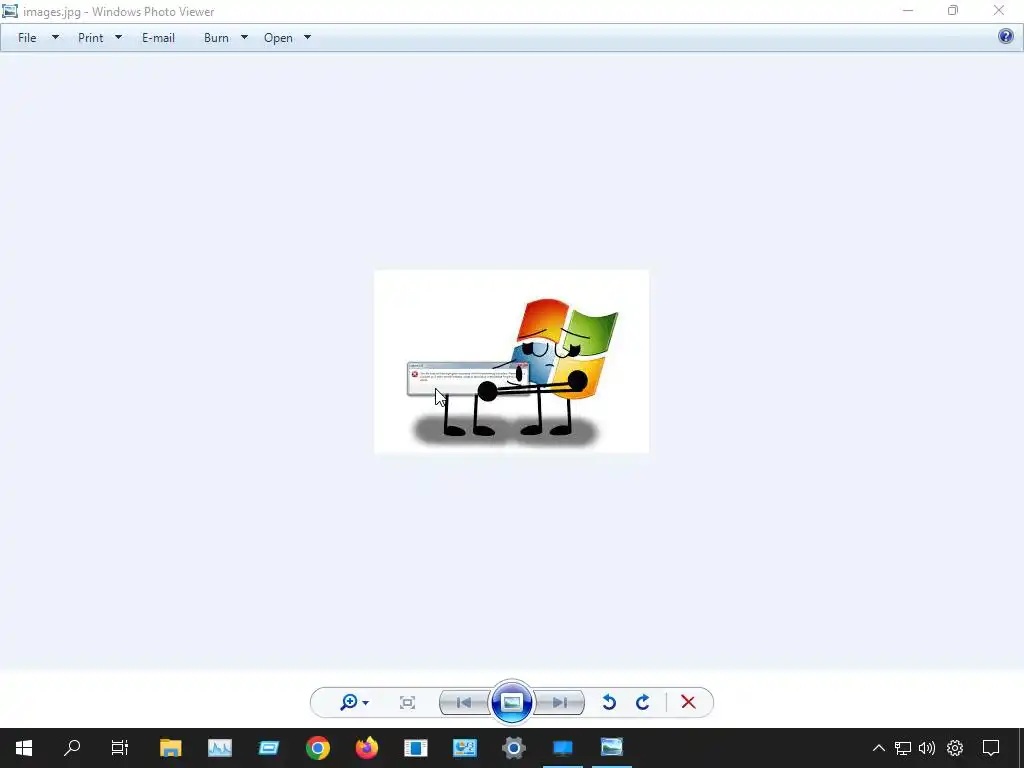Delete the photo with red X
This screenshot has height=768, width=1024.
(x=688, y=702)
